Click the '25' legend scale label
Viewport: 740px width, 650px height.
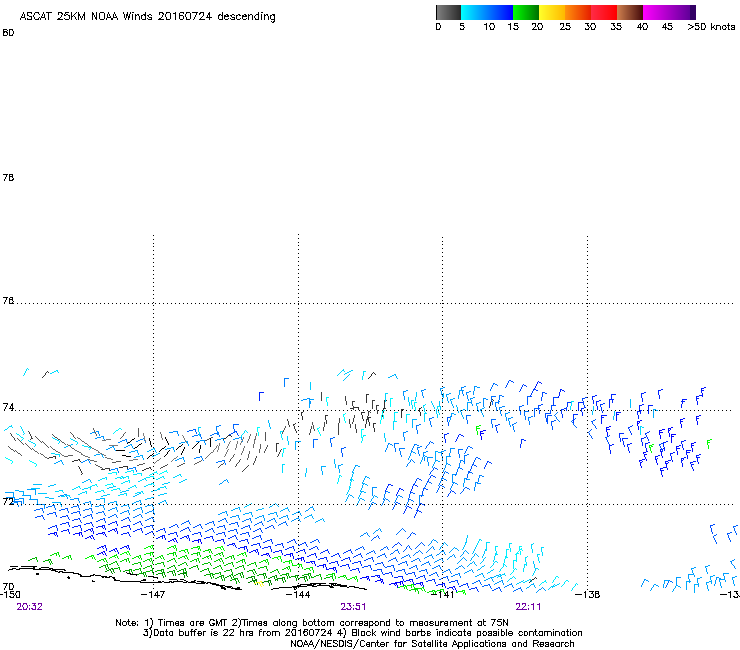tap(565, 27)
